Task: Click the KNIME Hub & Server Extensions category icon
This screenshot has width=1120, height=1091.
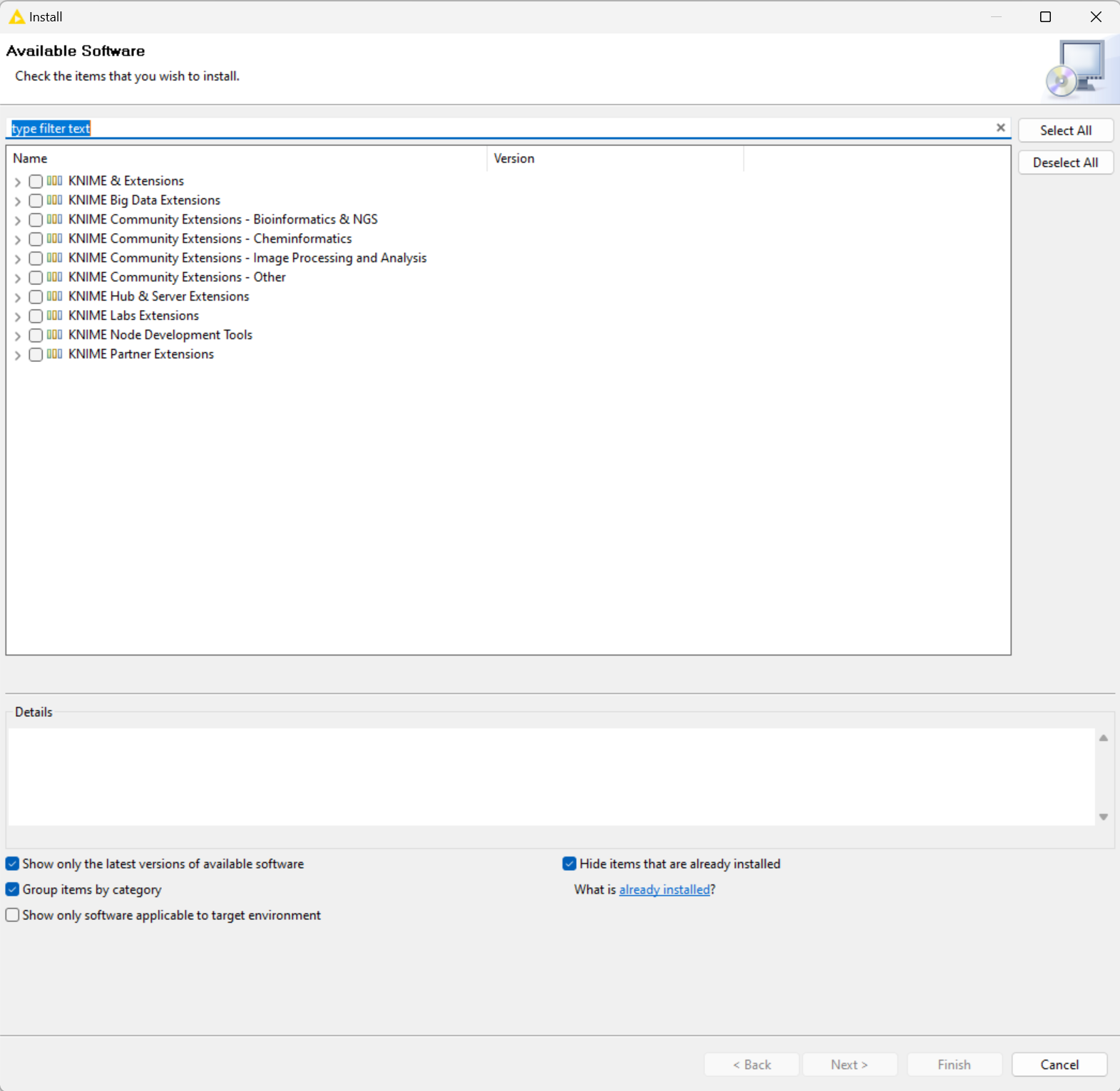Action: pyautogui.click(x=54, y=296)
